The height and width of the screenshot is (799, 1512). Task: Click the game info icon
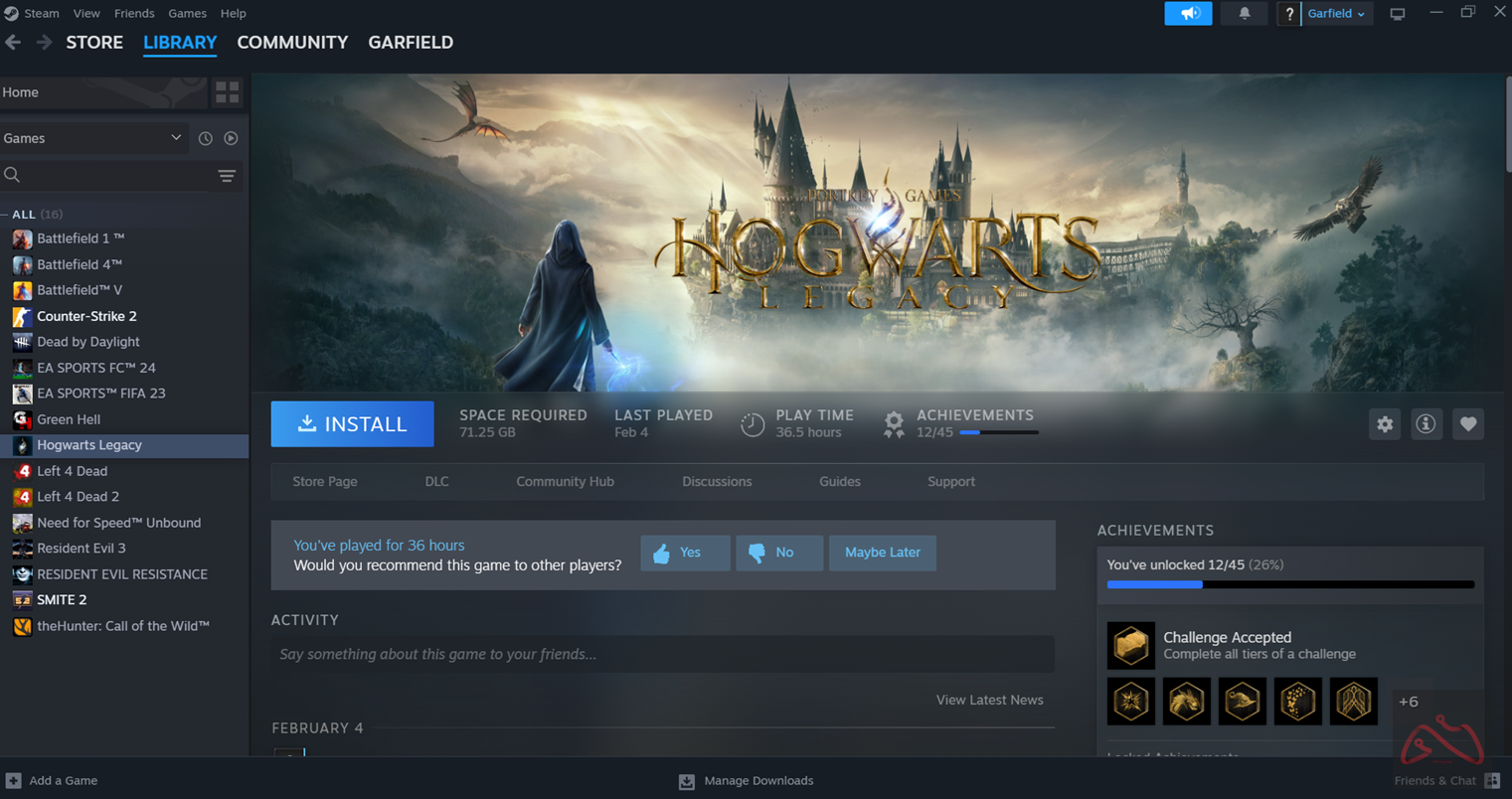point(1426,424)
